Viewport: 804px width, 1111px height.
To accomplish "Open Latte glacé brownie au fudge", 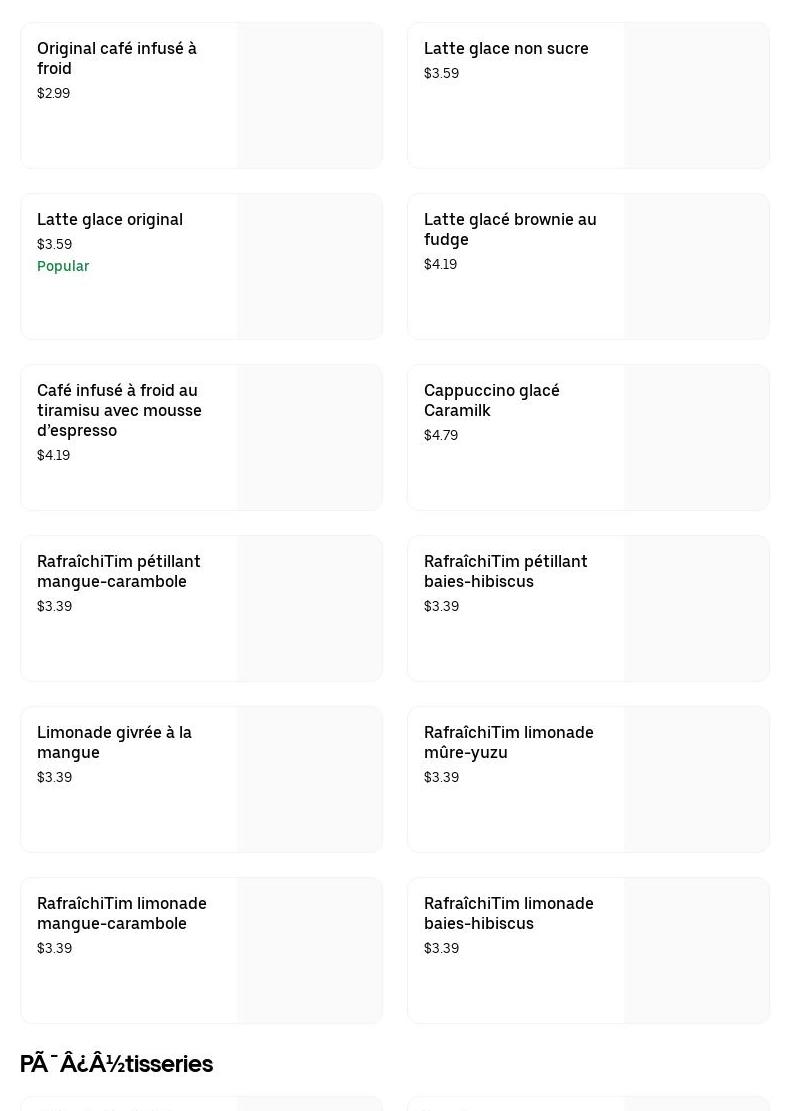I will click(x=510, y=229).
